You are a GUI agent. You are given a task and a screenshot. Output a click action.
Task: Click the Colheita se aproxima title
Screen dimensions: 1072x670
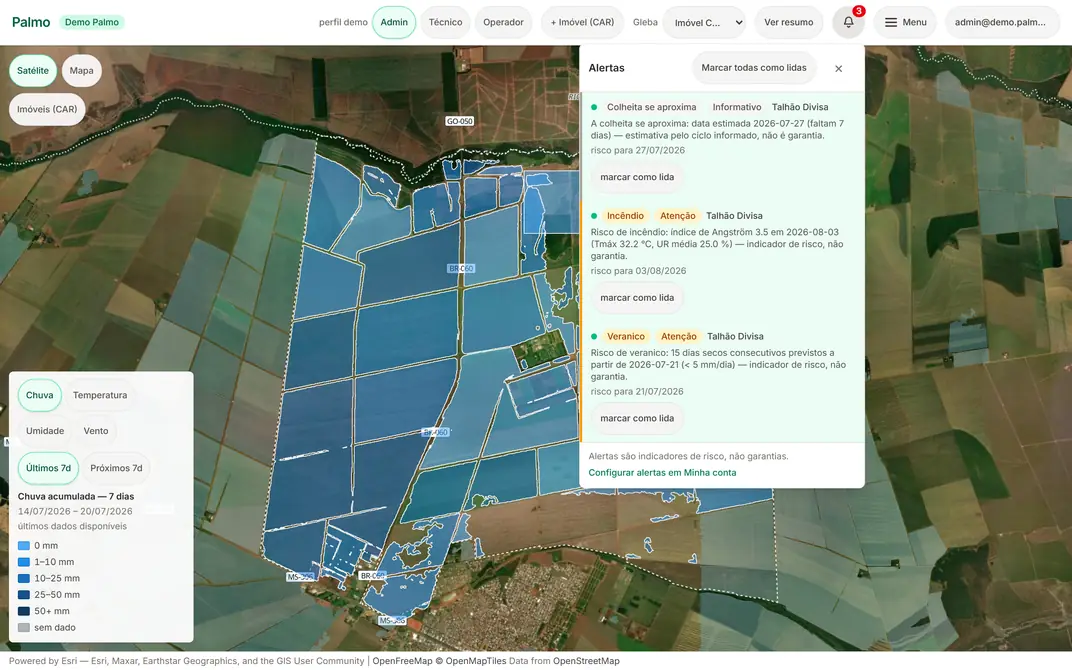click(x=652, y=107)
